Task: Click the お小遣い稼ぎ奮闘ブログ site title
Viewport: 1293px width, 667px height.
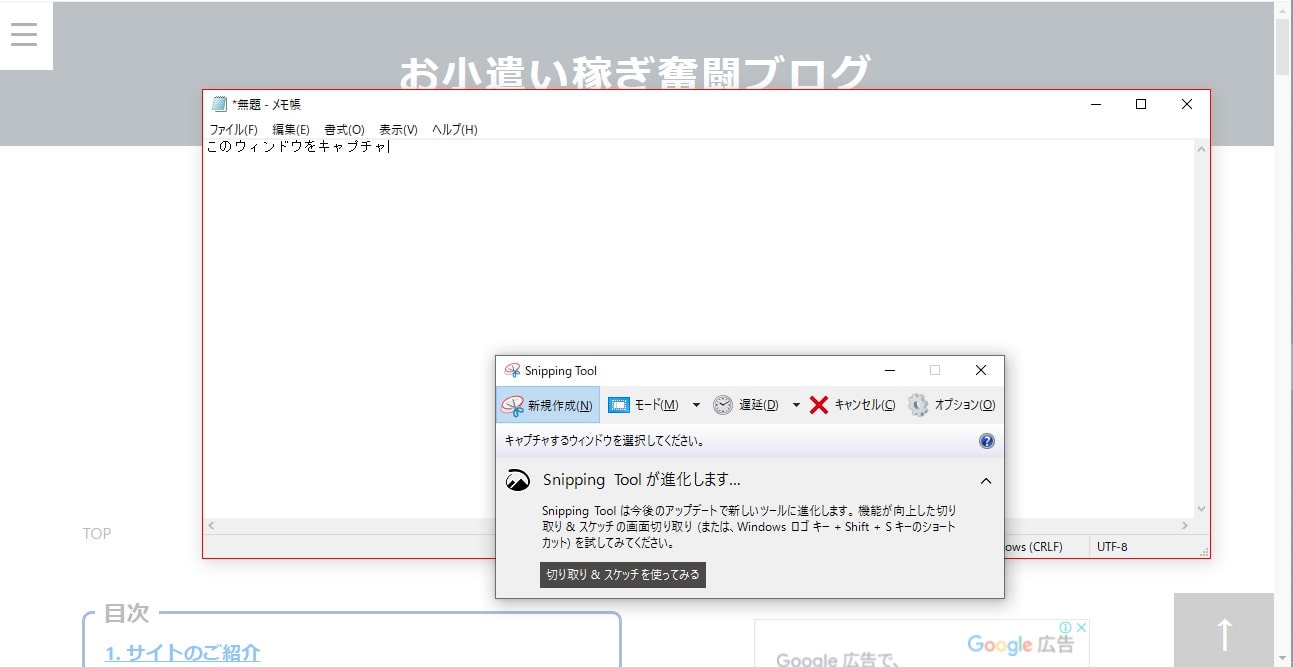Action: tap(636, 73)
